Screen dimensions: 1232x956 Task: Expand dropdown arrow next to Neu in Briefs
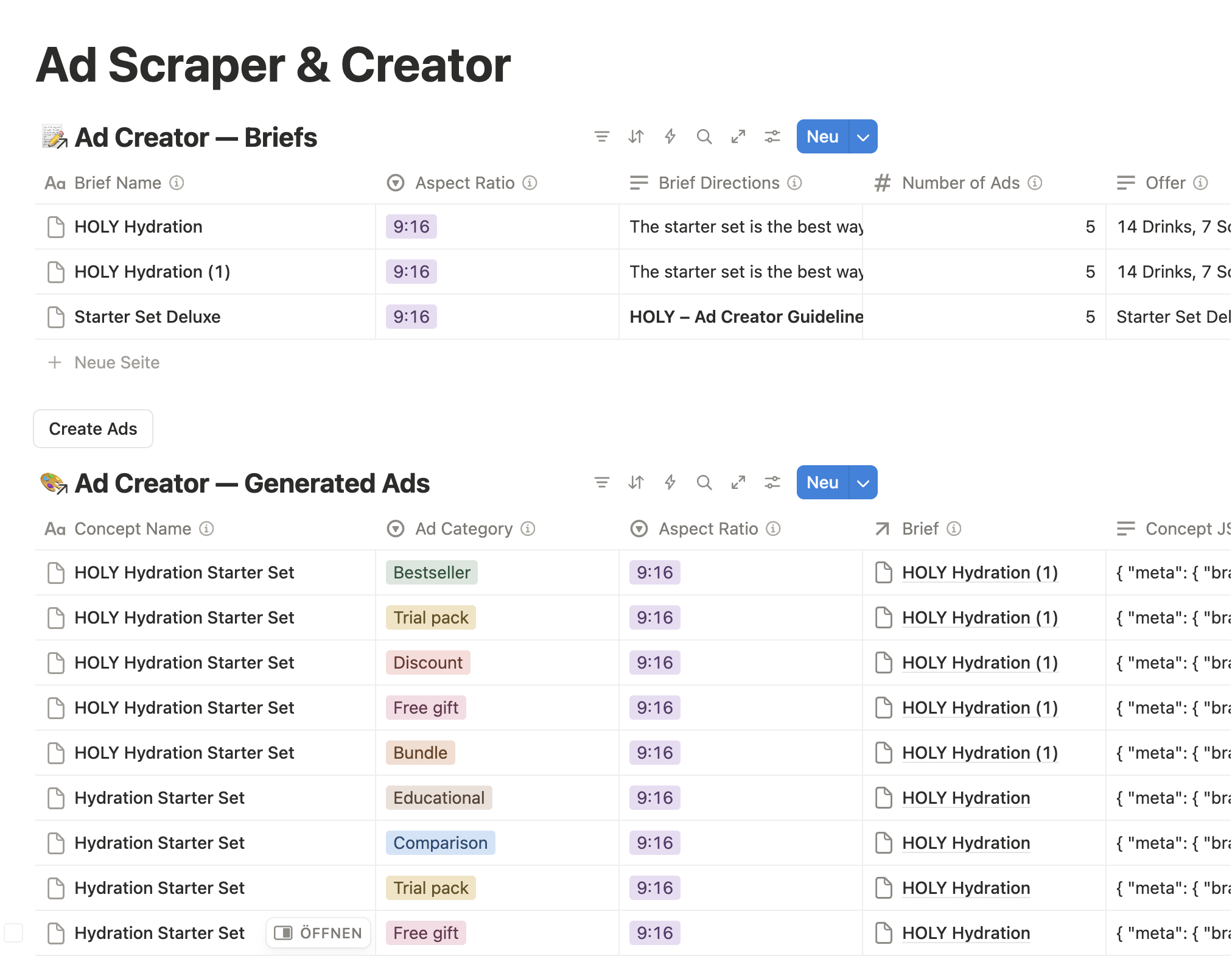[x=863, y=137]
